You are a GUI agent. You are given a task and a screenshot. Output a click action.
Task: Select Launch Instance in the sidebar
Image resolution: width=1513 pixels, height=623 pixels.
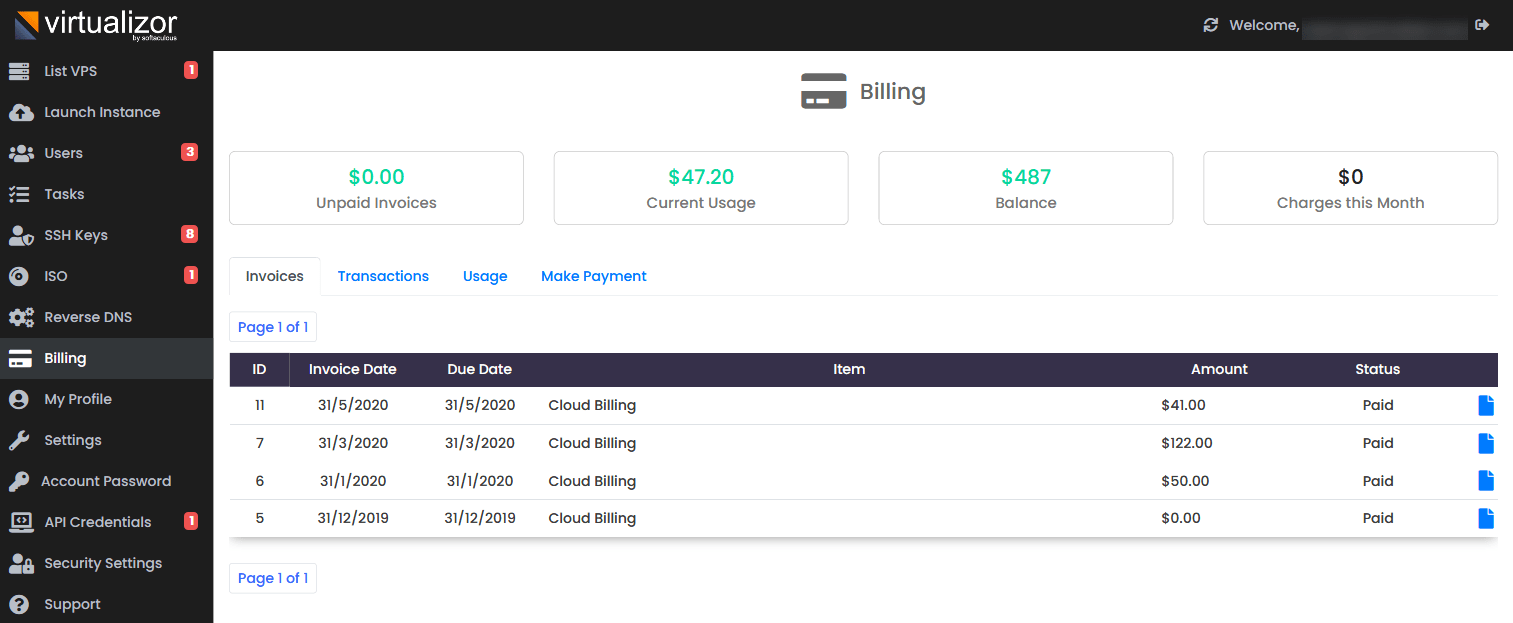101,111
